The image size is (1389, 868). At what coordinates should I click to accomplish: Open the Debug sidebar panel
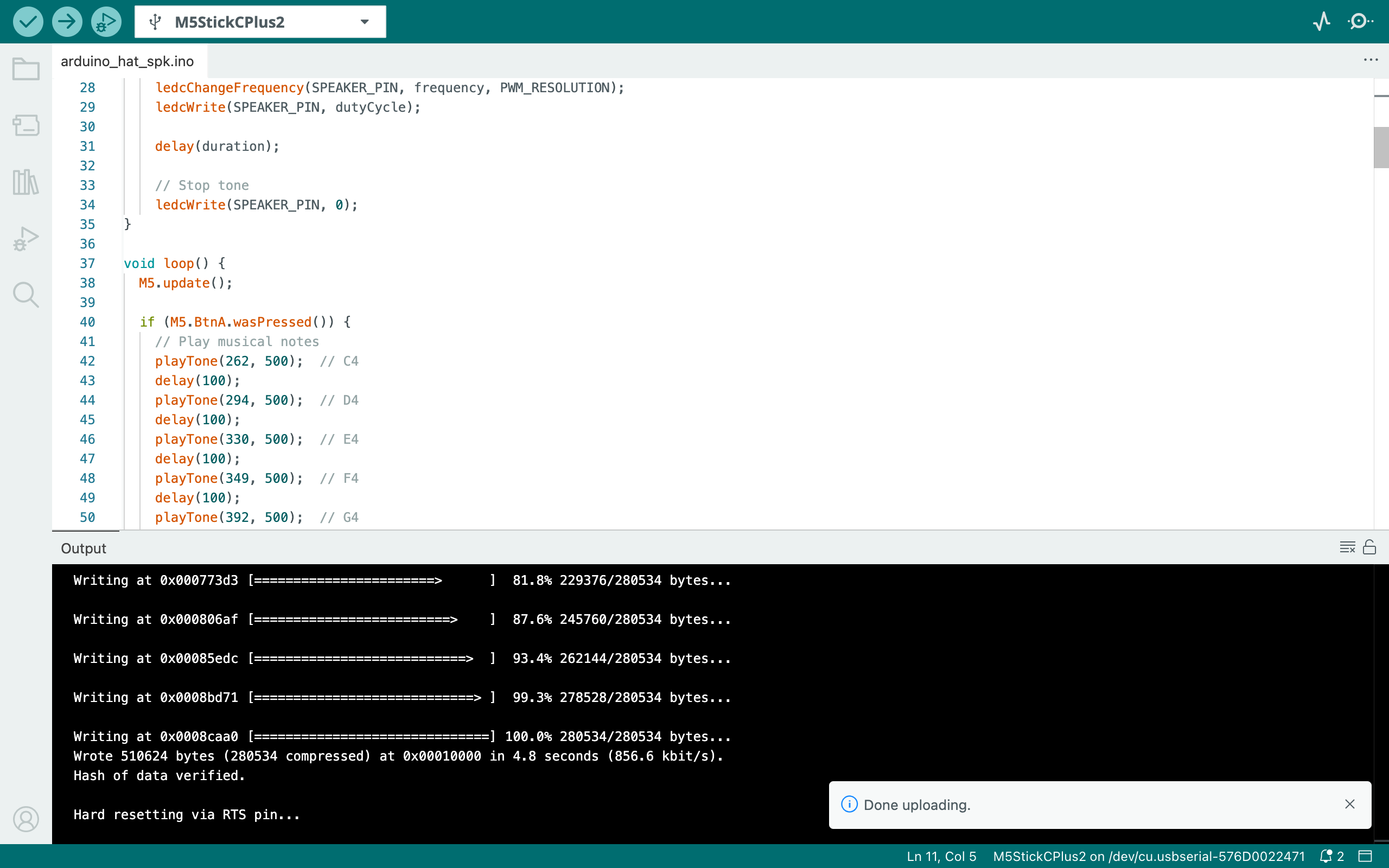tap(26, 238)
